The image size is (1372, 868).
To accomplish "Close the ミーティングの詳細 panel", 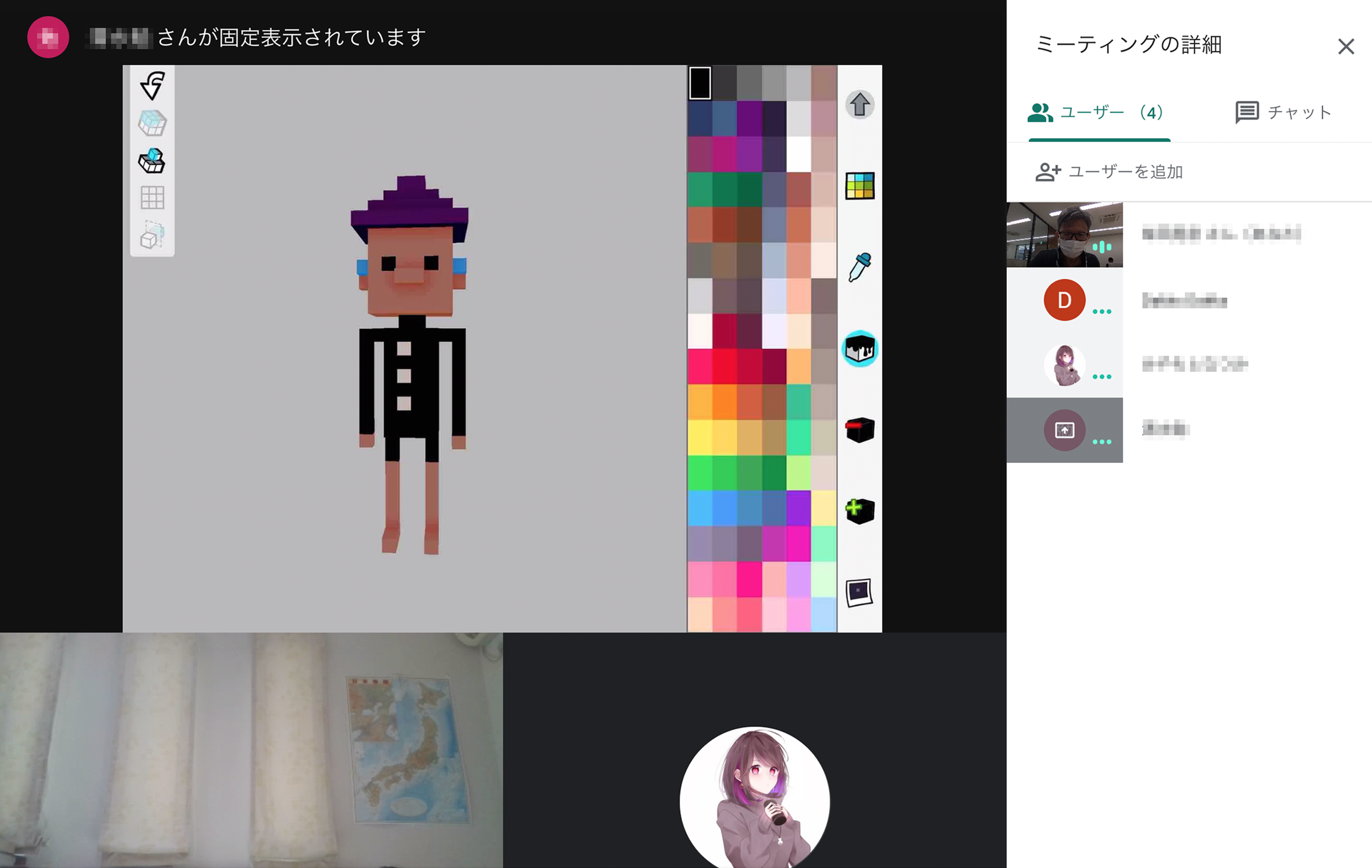I will tap(1346, 46).
